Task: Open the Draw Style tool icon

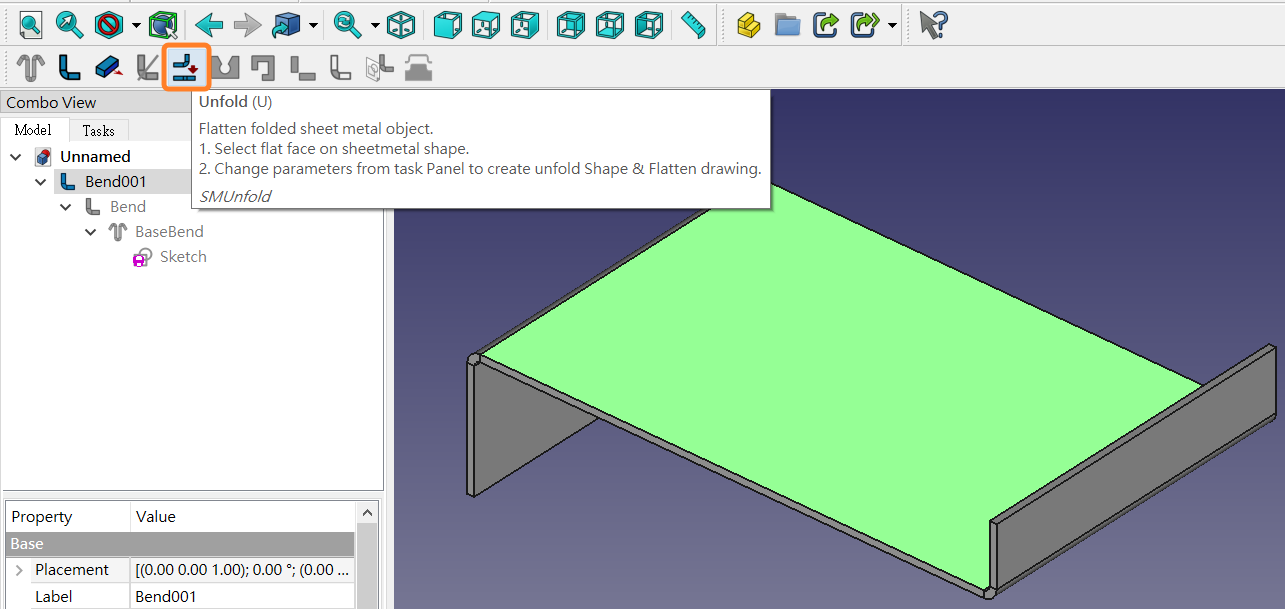Action: click(x=107, y=25)
